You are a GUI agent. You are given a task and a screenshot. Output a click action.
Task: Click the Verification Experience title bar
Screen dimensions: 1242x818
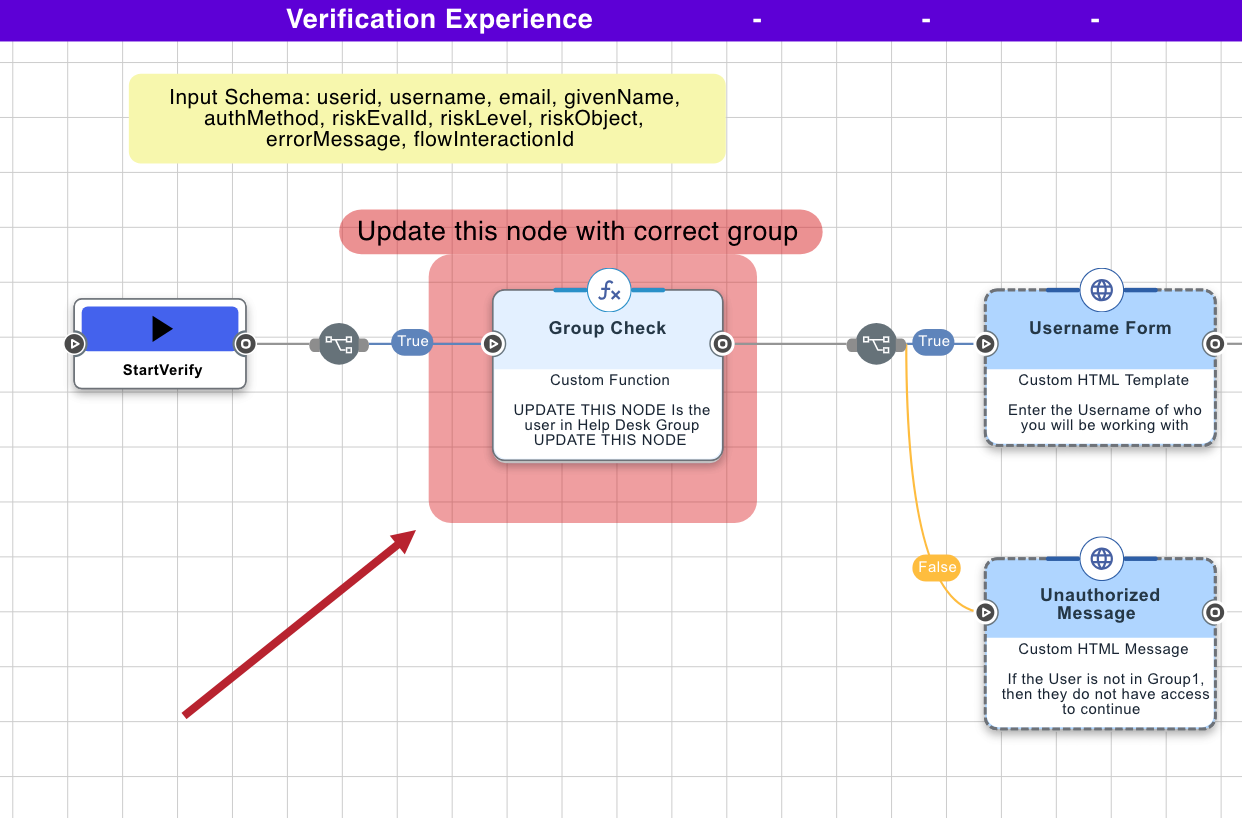[x=439, y=19]
